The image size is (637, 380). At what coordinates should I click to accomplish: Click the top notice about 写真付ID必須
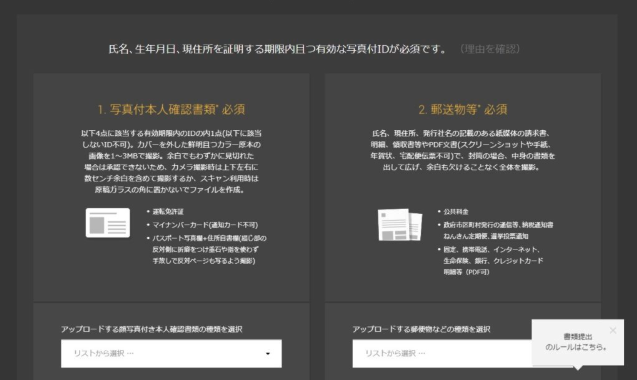pos(277,50)
